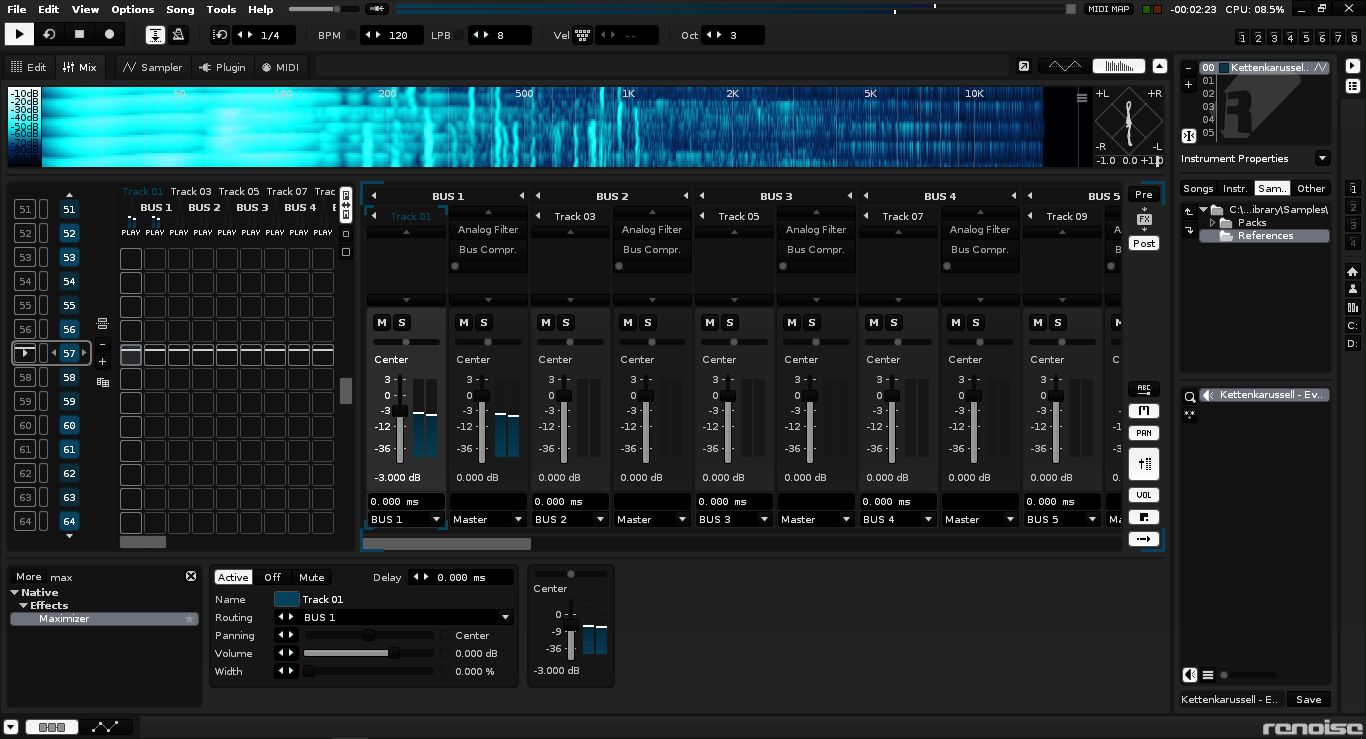Enable record edit mode button
This screenshot has width=1366, height=739.
(110, 34)
